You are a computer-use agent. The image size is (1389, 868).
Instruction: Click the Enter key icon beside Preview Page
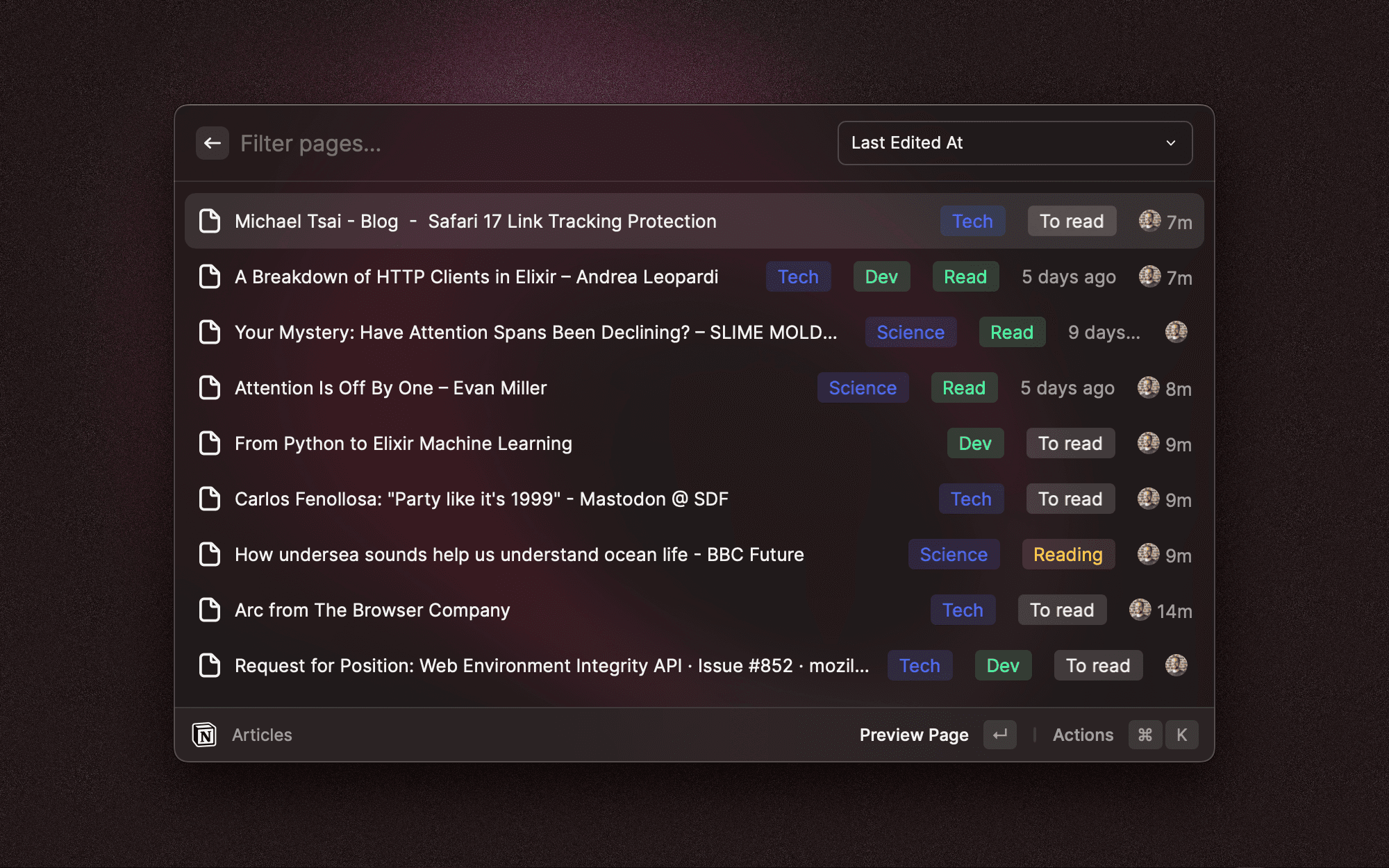tap(999, 734)
